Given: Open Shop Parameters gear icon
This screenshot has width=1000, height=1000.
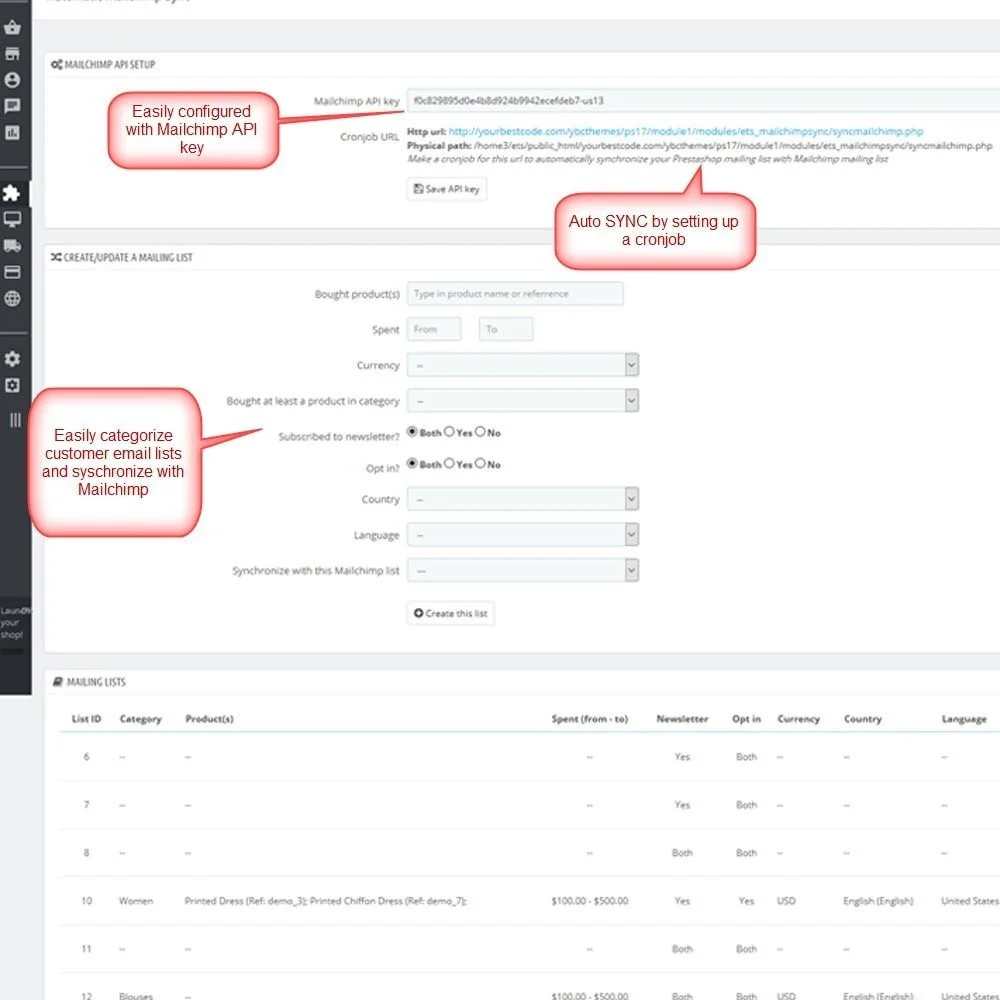Looking at the screenshot, I should 13,359.
